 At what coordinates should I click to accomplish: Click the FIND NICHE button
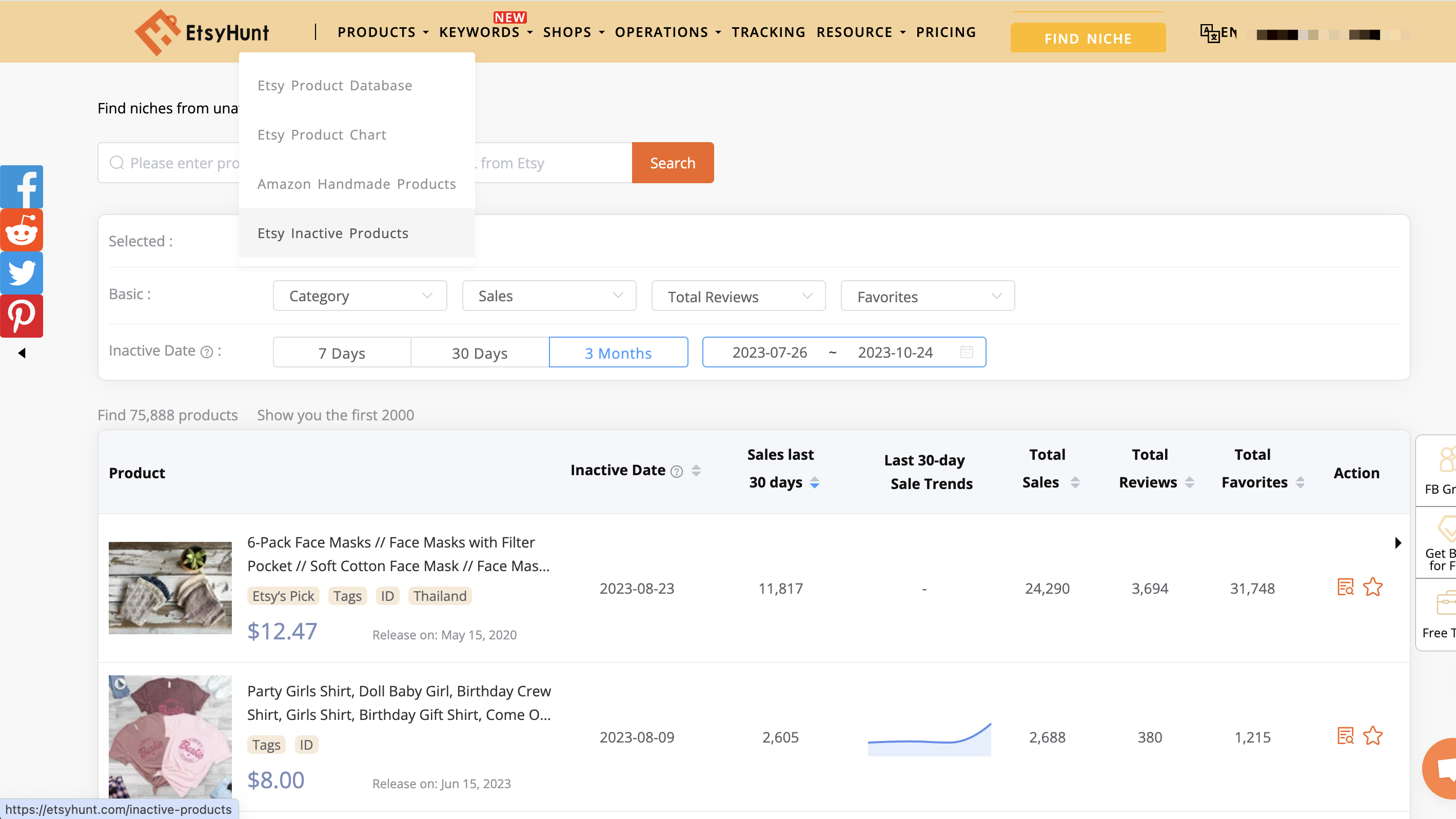click(x=1088, y=38)
